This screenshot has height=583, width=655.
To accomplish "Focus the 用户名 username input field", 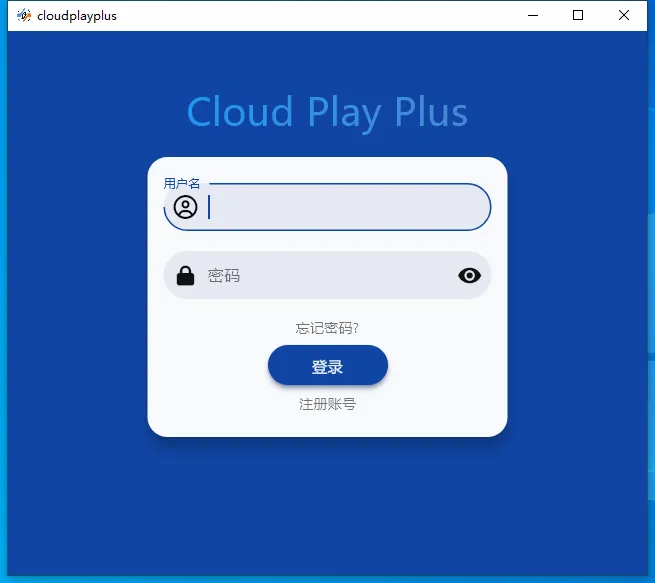I will click(327, 207).
